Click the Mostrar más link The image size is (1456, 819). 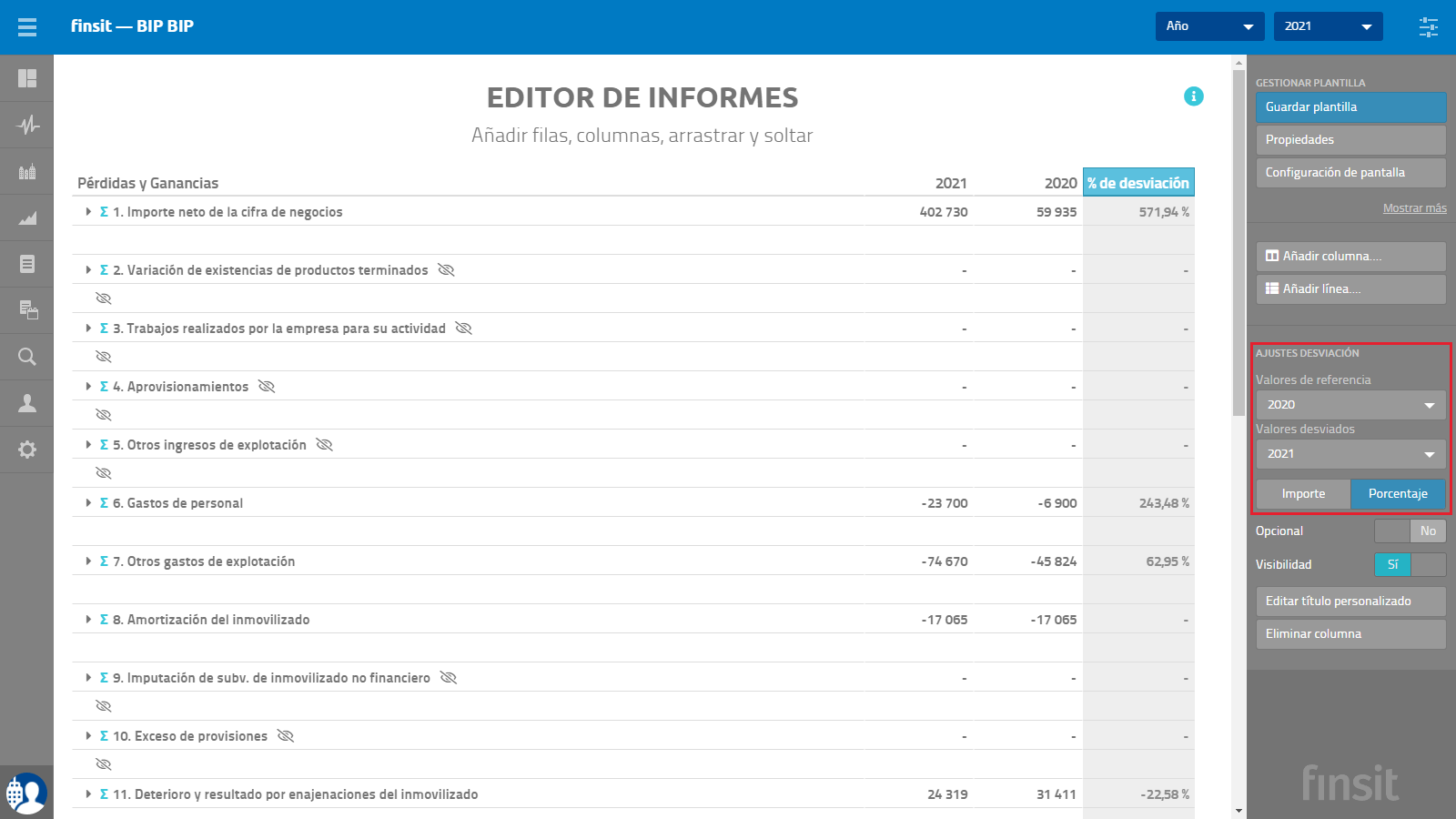(x=1414, y=208)
